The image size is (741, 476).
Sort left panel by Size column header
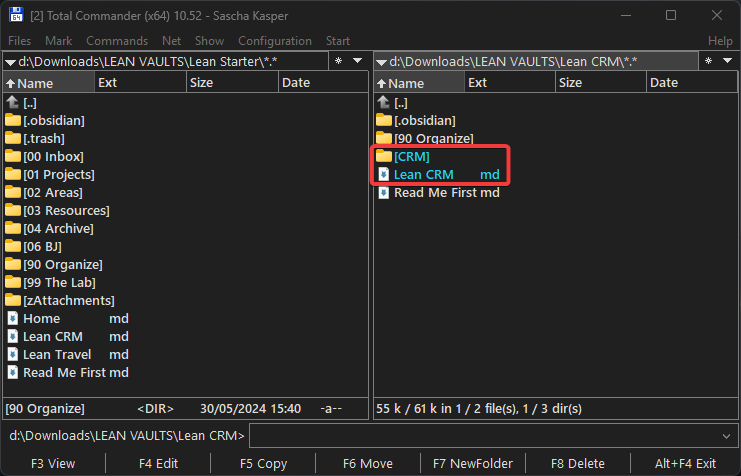point(233,83)
